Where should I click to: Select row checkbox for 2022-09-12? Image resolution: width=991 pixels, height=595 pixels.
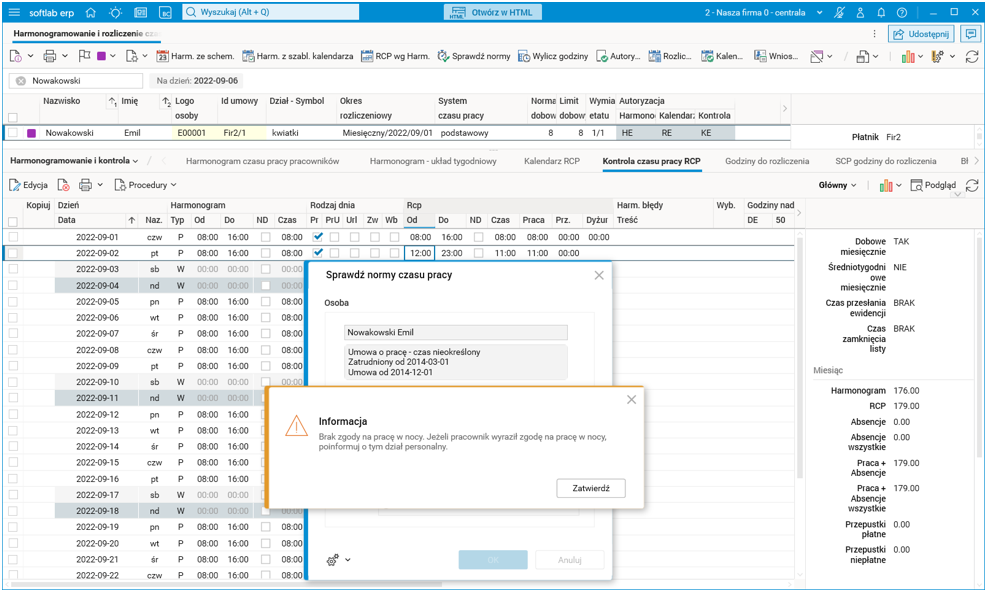13,414
